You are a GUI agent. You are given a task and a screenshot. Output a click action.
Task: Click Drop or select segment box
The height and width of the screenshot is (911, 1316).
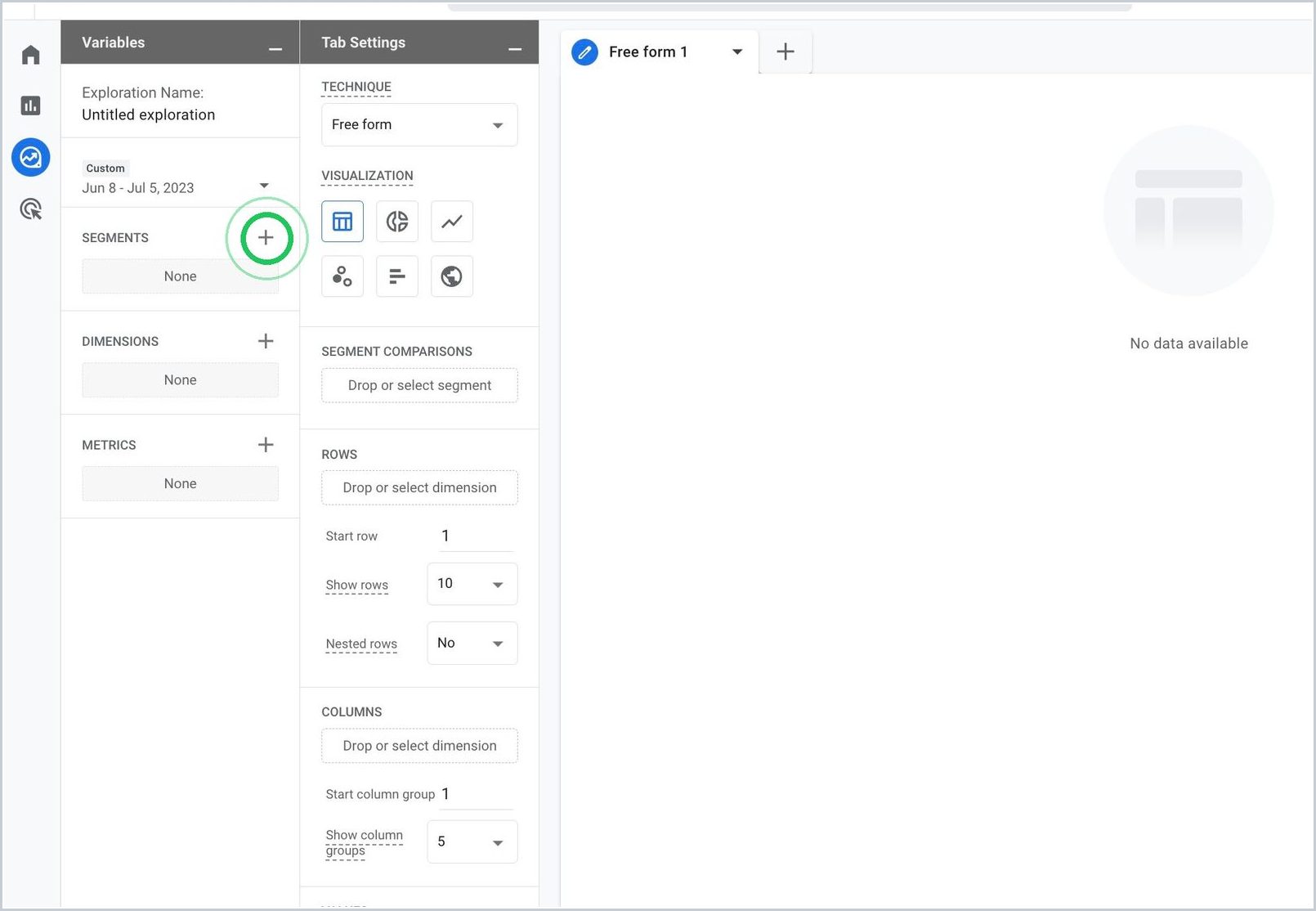pos(419,385)
